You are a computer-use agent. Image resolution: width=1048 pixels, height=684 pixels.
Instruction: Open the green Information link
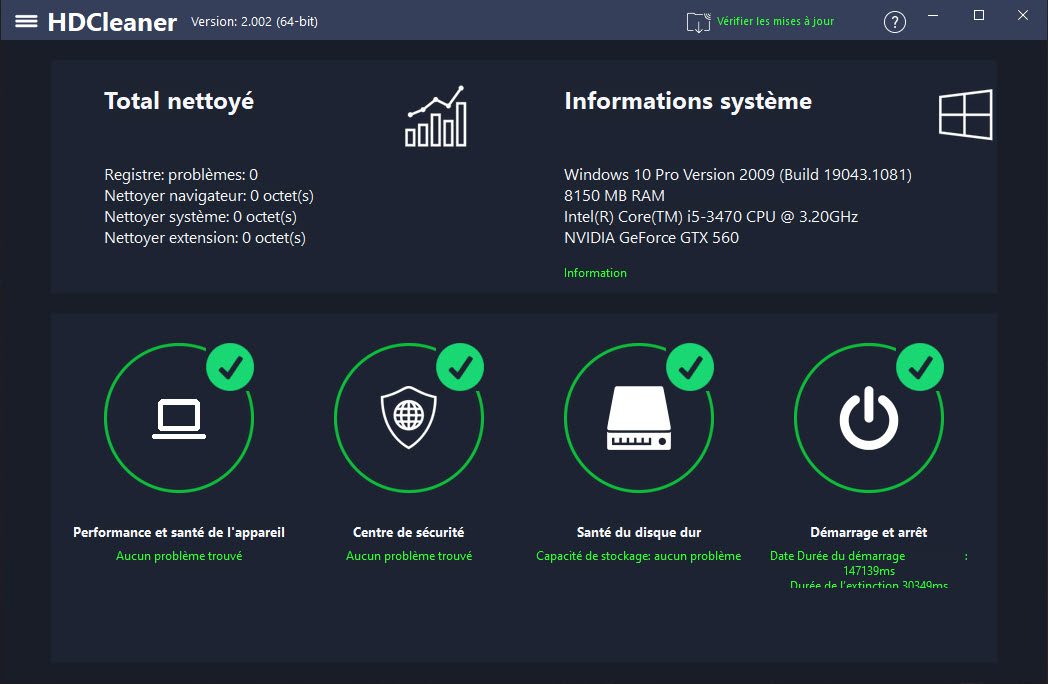[x=595, y=273]
